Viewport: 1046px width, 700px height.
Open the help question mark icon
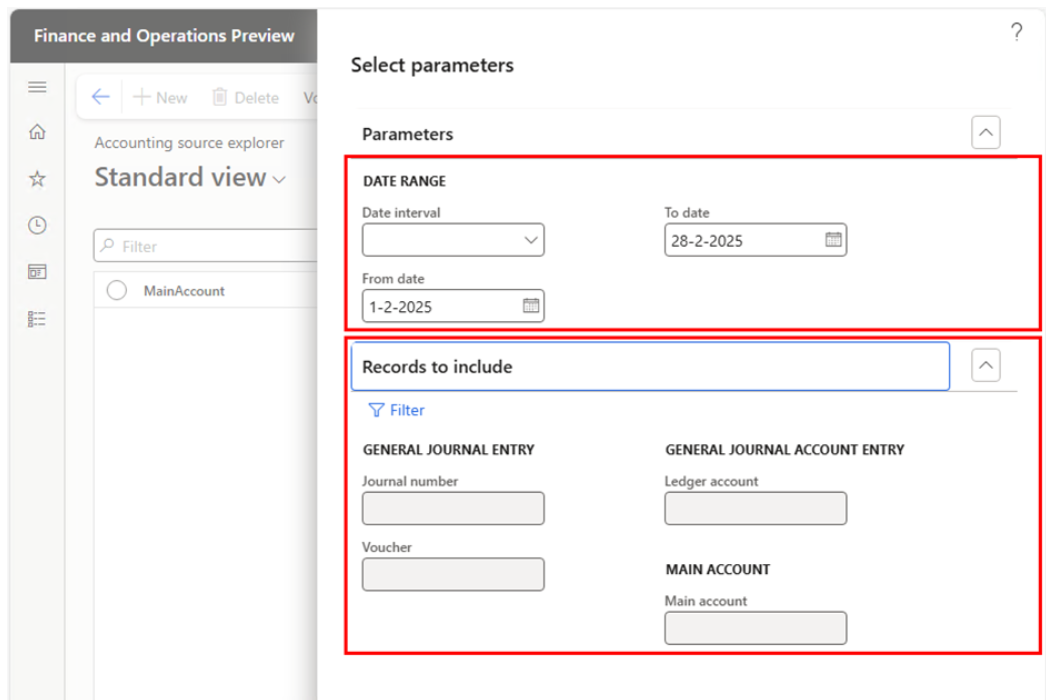point(1016,31)
